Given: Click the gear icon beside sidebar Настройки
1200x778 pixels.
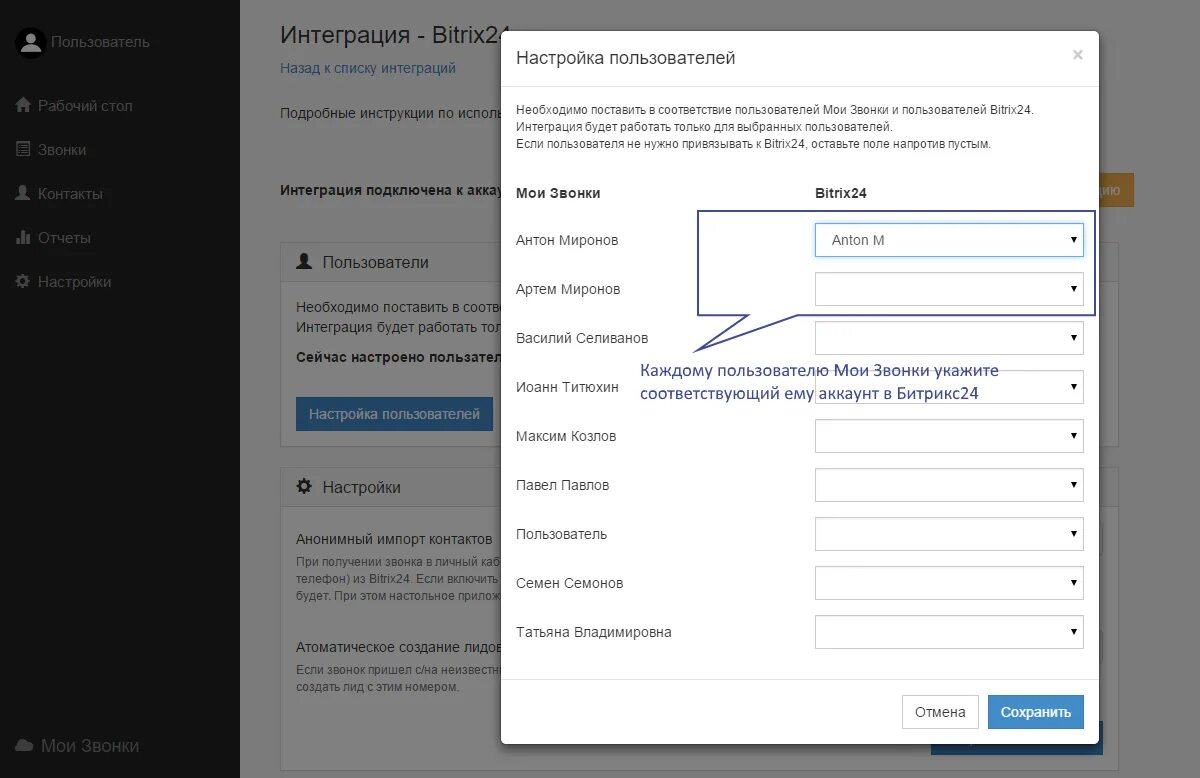Looking at the screenshot, I should (23, 281).
